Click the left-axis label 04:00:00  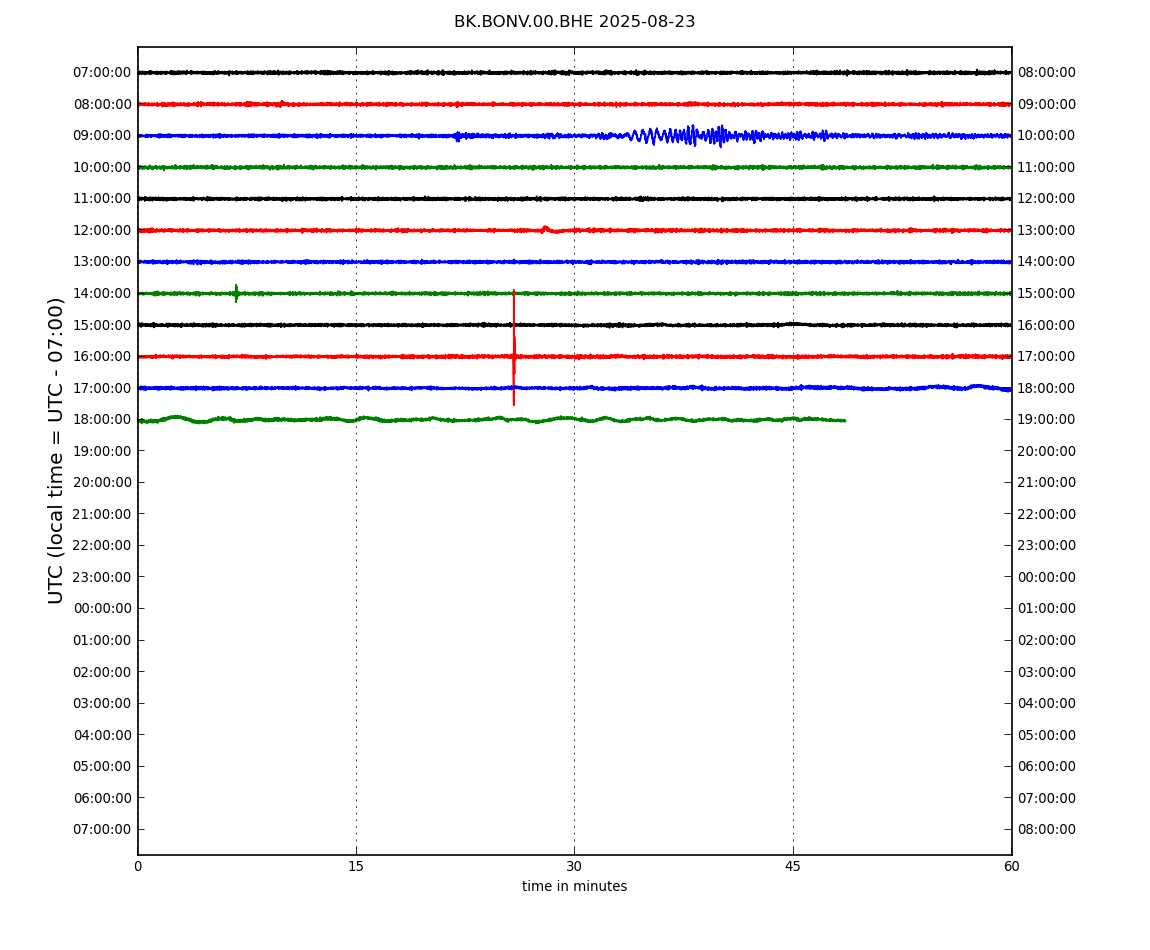pyautogui.click(x=103, y=735)
